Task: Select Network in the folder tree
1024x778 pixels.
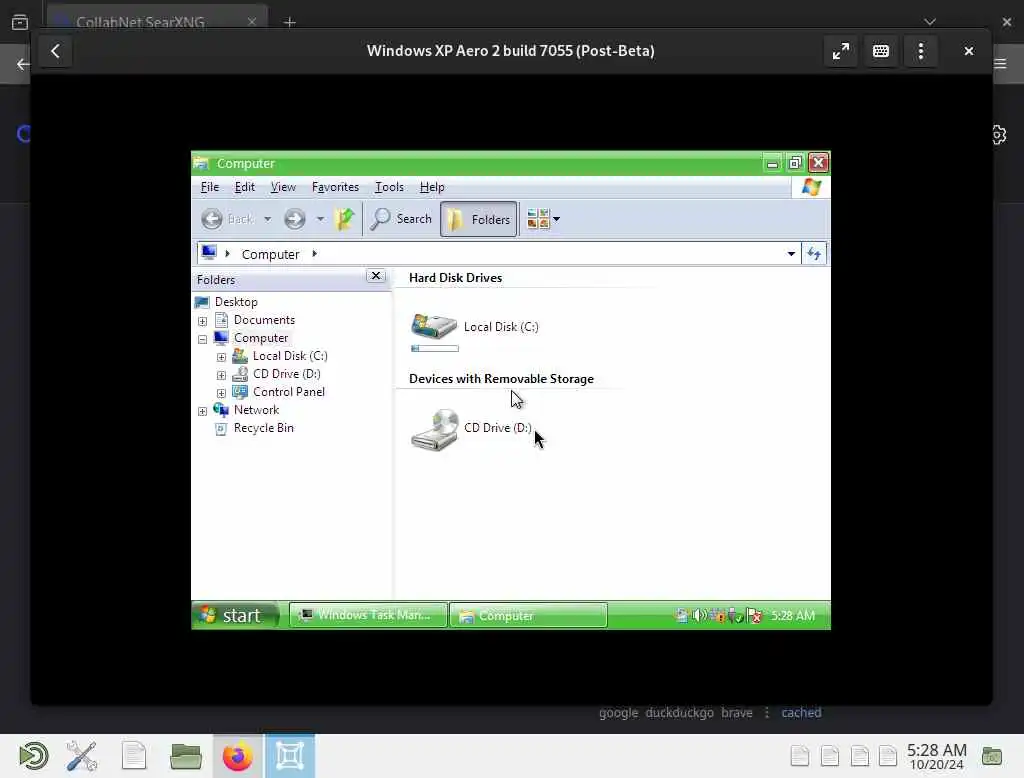Action: pyautogui.click(x=256, y=410)
